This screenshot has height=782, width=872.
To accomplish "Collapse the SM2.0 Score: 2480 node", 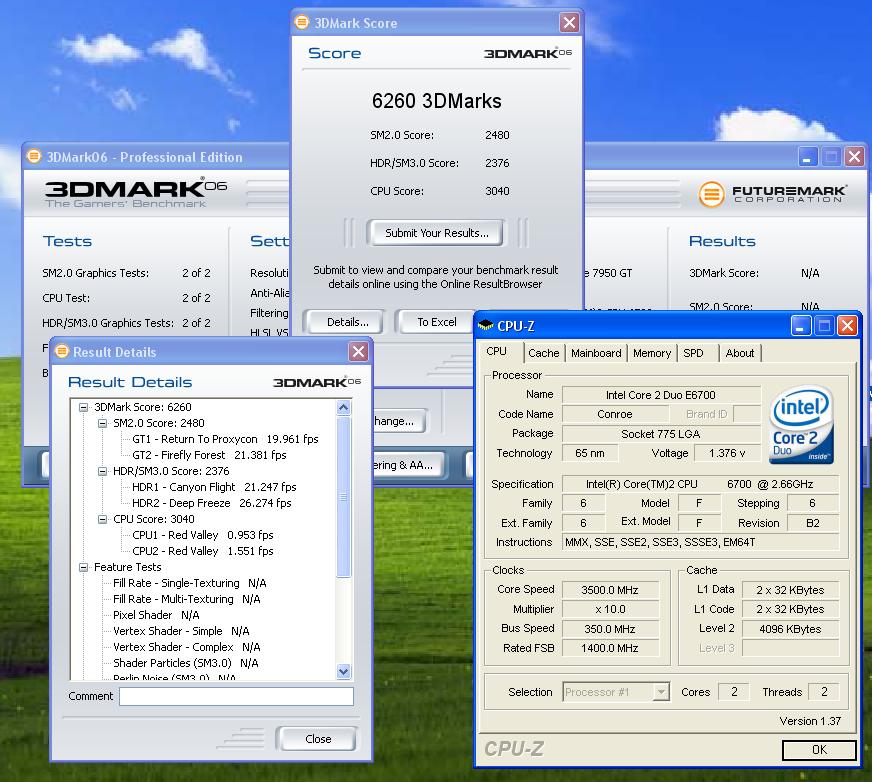I will point(102,423).
